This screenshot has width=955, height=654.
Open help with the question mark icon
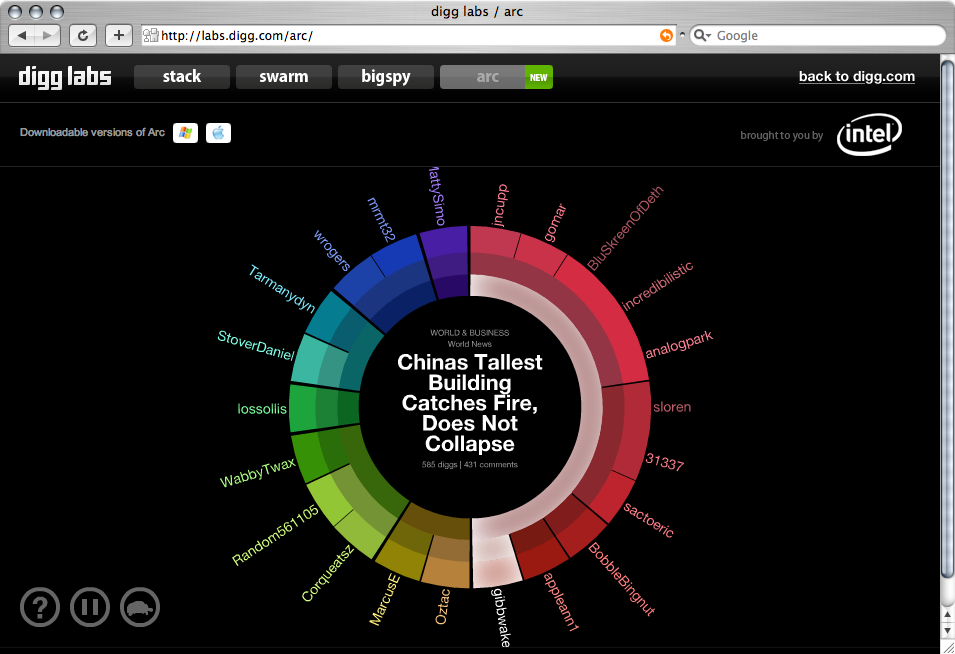pyautogui.click(x=39, y=607)
